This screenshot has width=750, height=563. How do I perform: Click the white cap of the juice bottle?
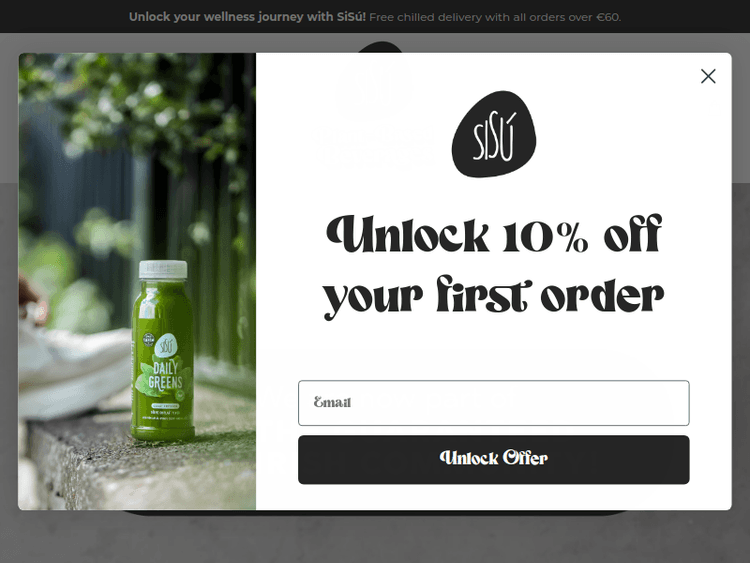163,269
